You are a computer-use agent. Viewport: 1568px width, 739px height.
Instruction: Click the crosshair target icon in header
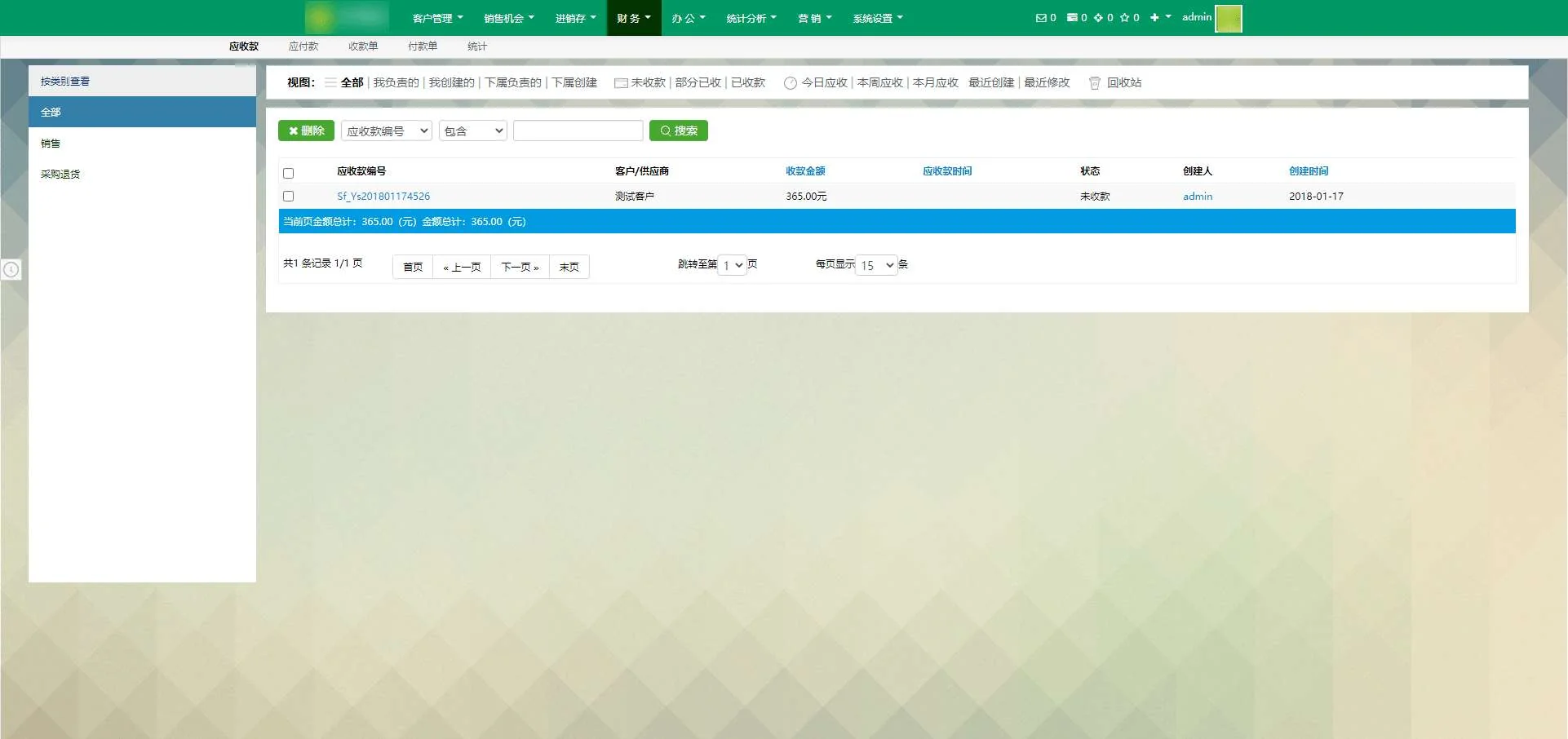(1098, 18)
